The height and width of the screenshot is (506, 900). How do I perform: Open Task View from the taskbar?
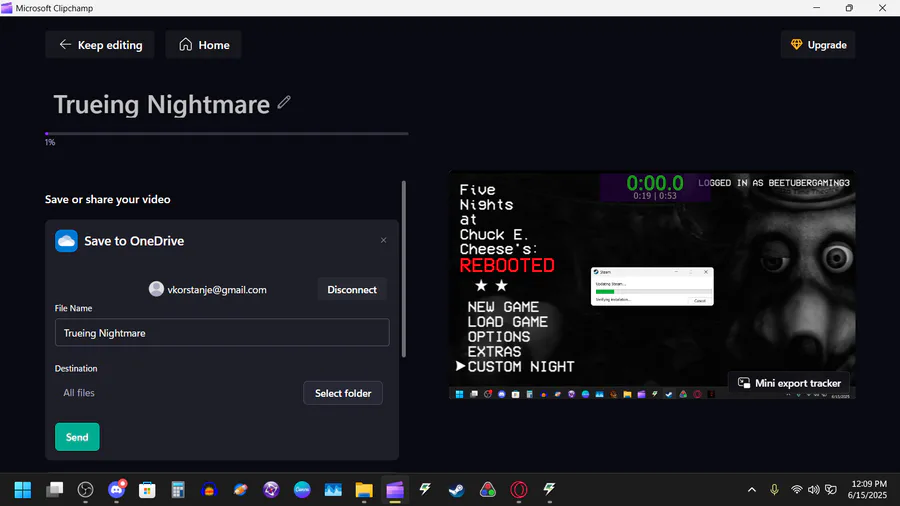pos(55,489)
